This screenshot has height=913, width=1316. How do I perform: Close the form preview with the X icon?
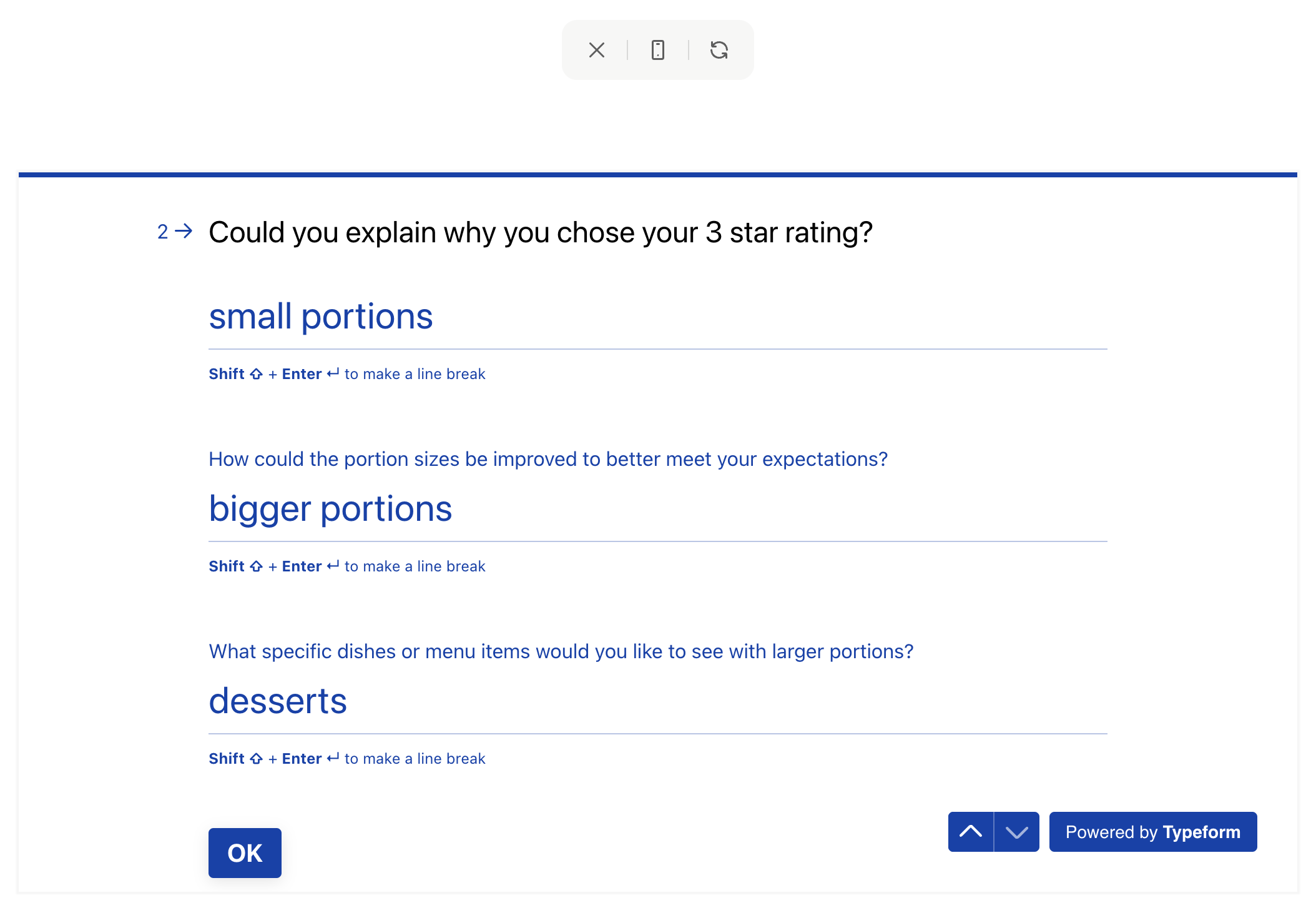coord(597,50)
